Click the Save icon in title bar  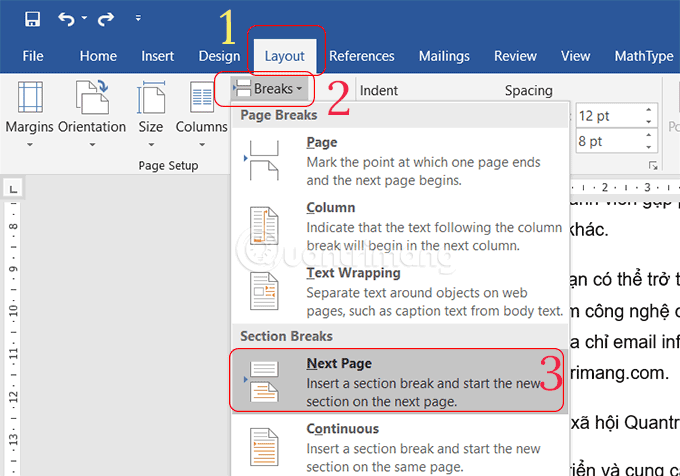pyautogui.click(x=32, y=19)
